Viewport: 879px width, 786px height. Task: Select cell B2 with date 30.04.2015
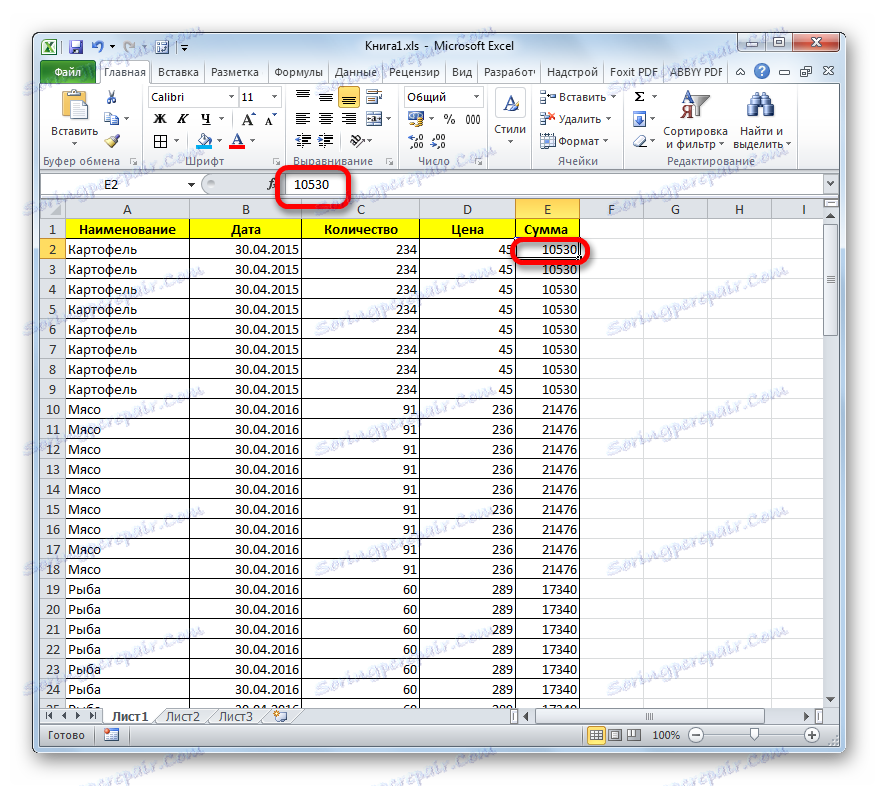(x=245, y=249)
